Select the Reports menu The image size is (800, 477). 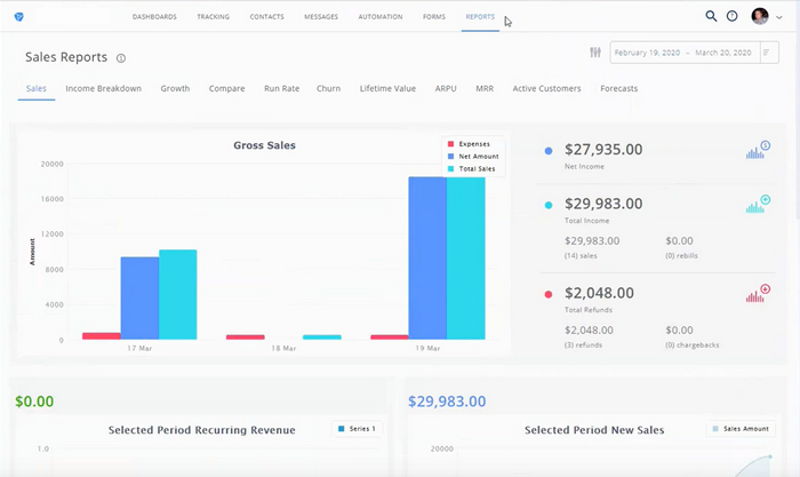pos(480,17)
